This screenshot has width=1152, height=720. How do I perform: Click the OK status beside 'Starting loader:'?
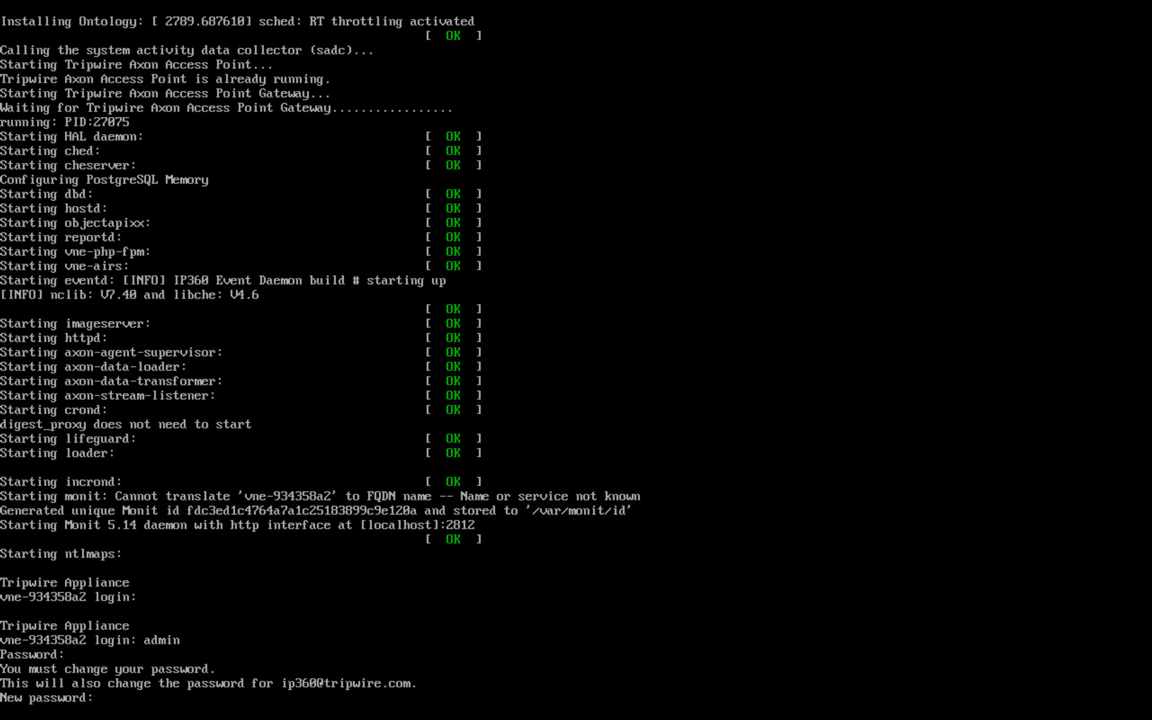(453, 453)
